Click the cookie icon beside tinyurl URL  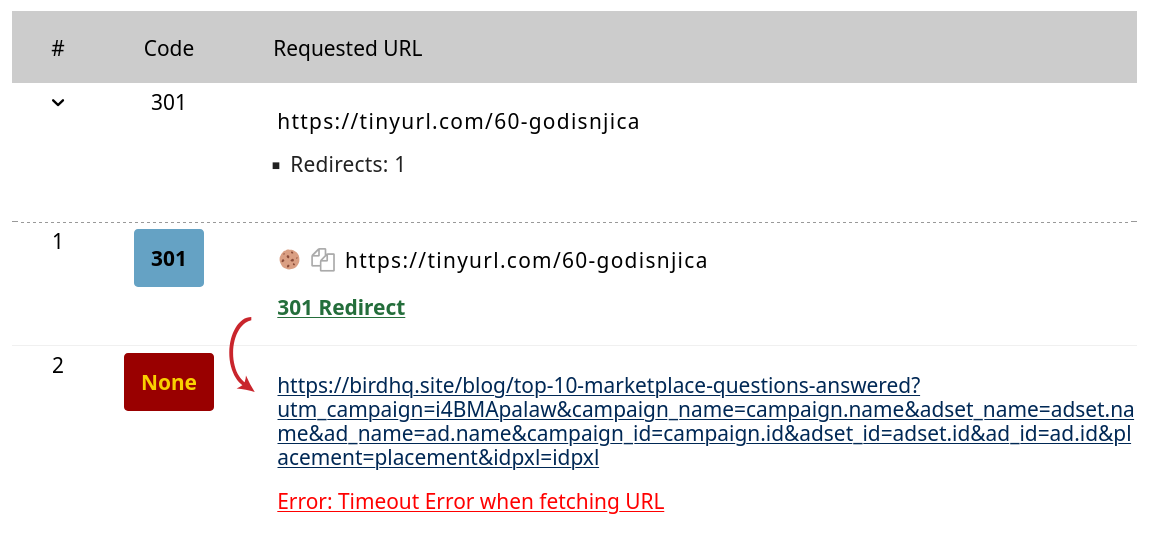289,260
